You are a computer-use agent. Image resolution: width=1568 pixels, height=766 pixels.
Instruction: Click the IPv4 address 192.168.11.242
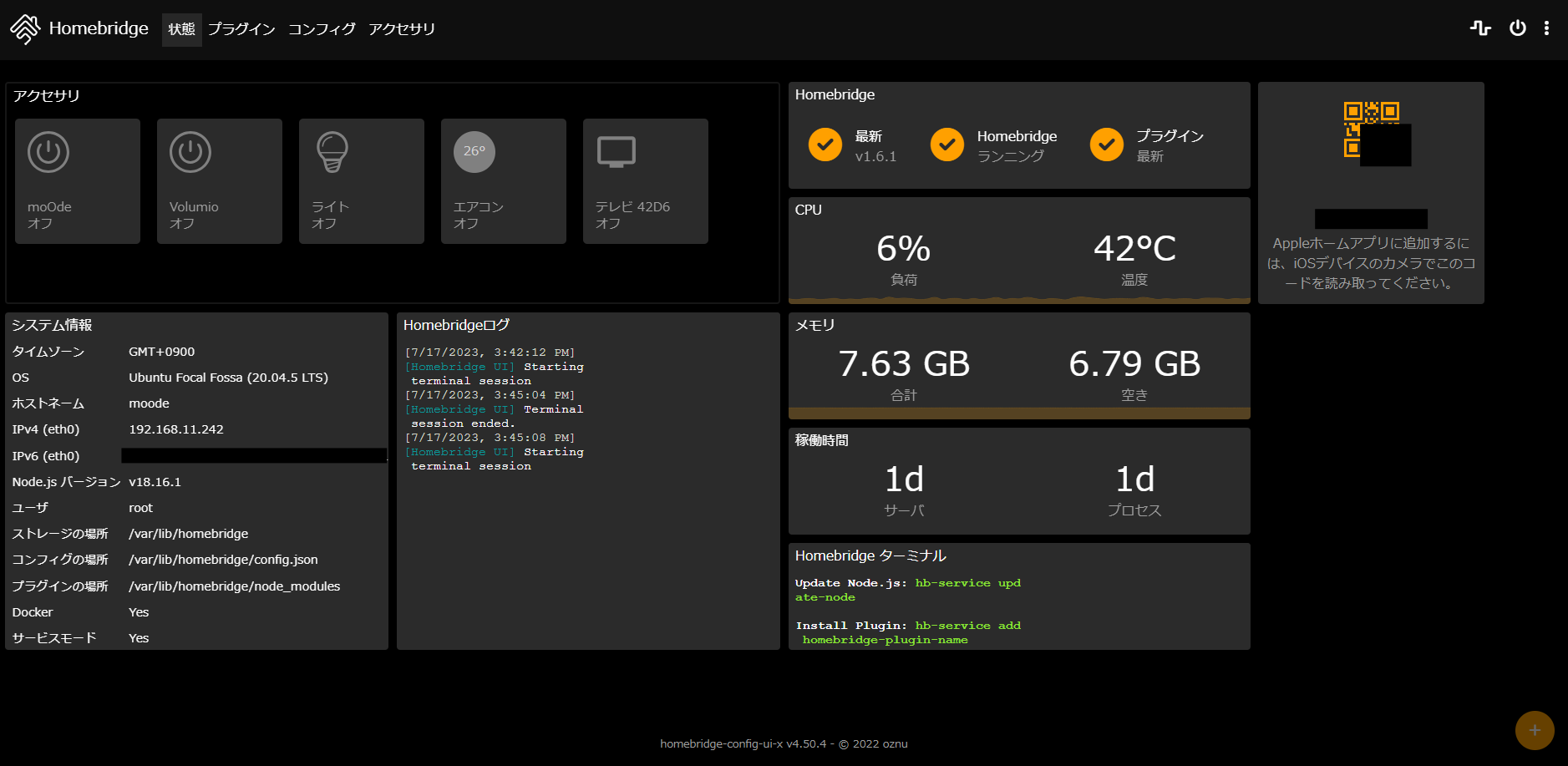[176, 429]
